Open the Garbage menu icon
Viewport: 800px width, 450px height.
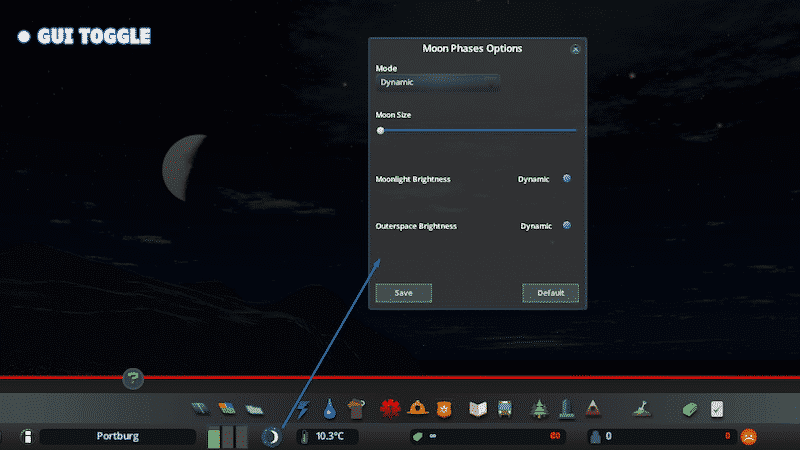(355, 408)
